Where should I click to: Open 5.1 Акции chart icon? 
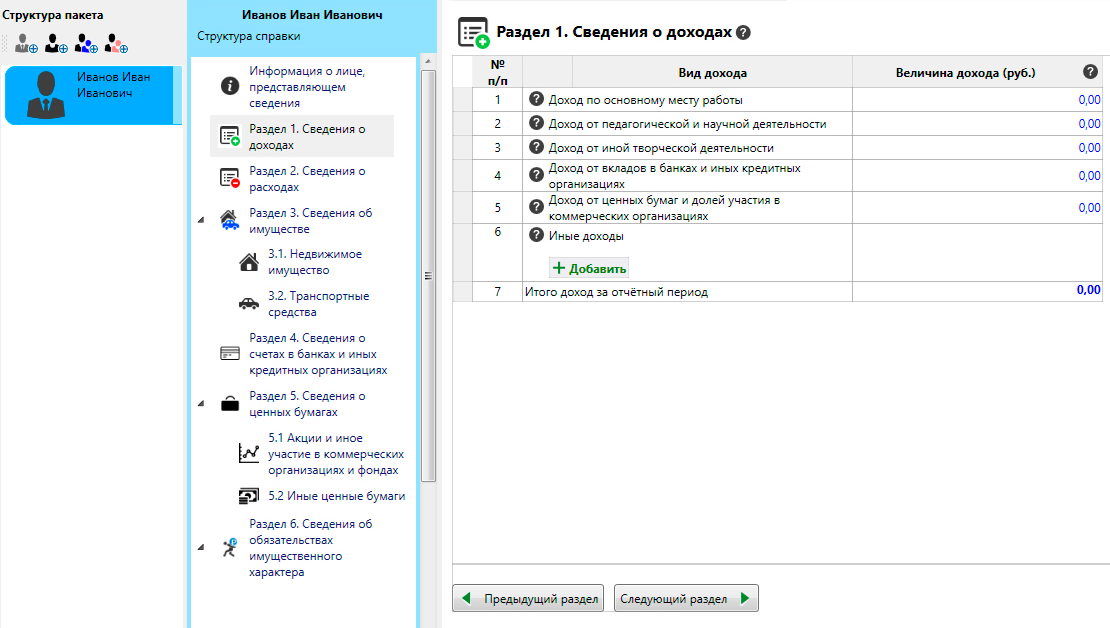pos(248,453)
